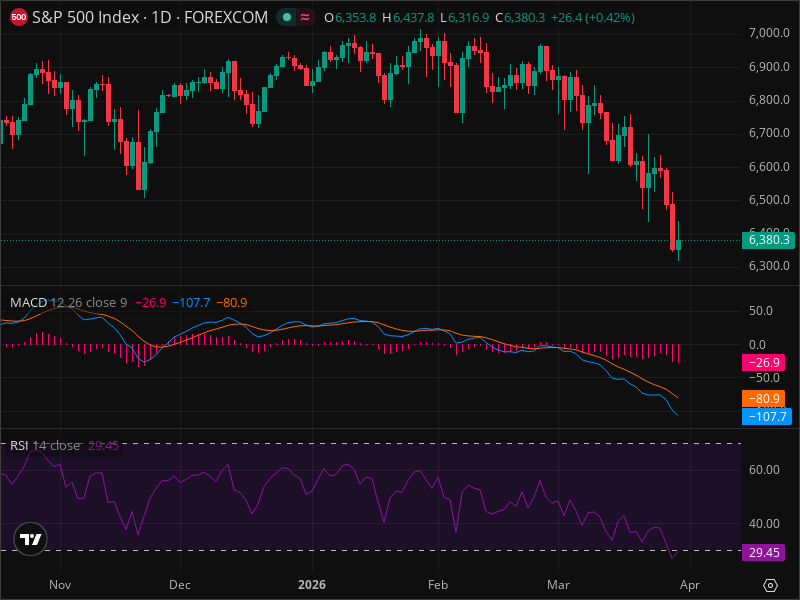Click the Nov label on time axis
Screen dimensions: 800x600
pos(60,585)
